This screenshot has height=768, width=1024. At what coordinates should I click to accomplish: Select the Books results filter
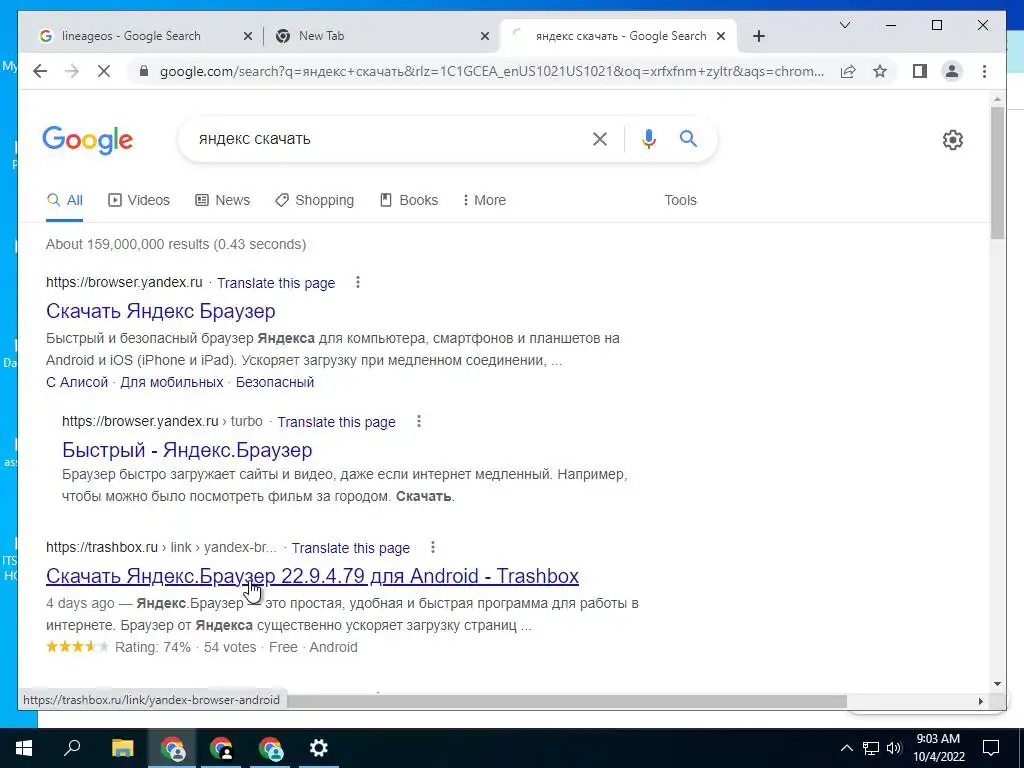(409, 200)
